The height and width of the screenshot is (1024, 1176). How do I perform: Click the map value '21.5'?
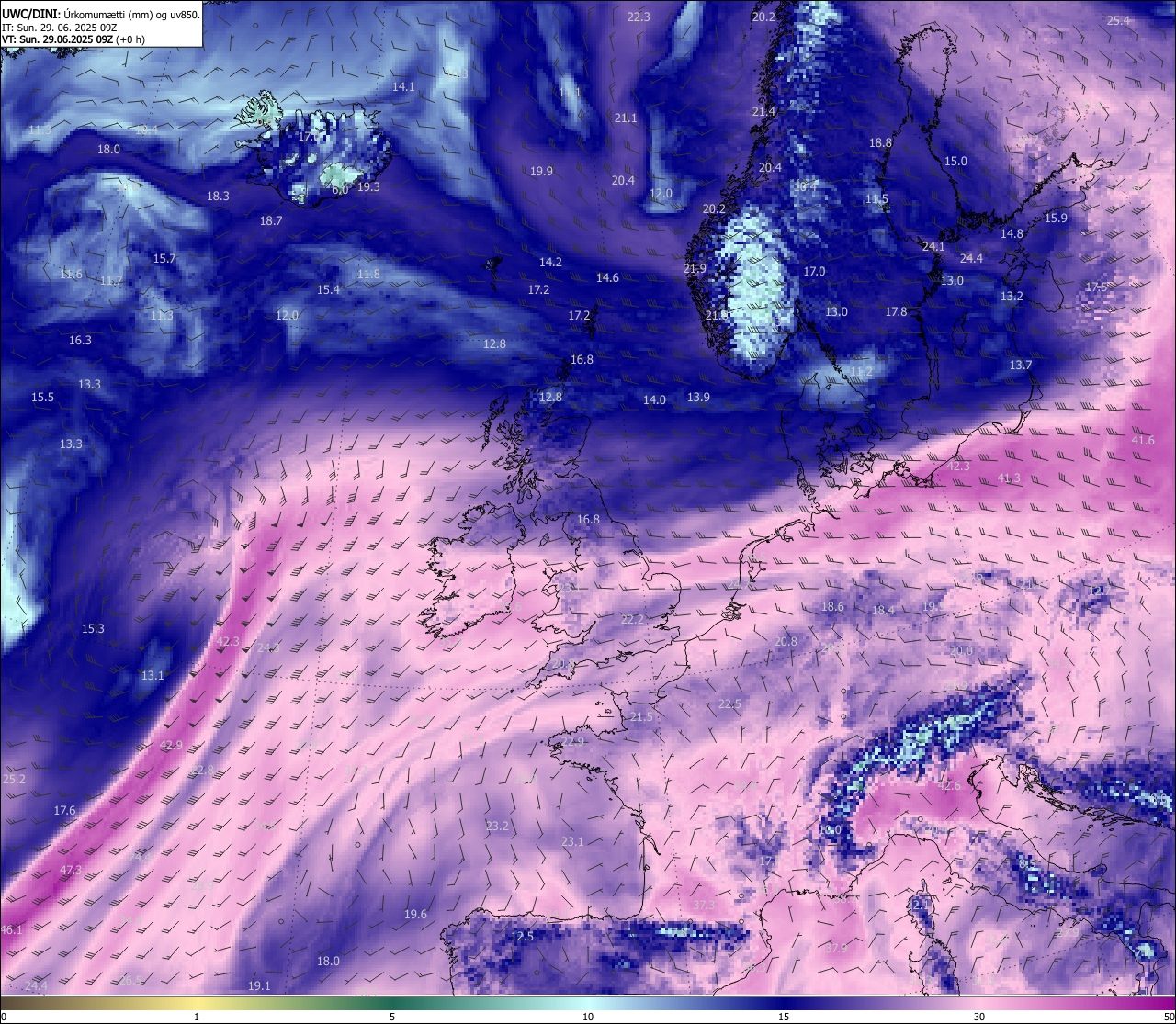coord(641,716)
